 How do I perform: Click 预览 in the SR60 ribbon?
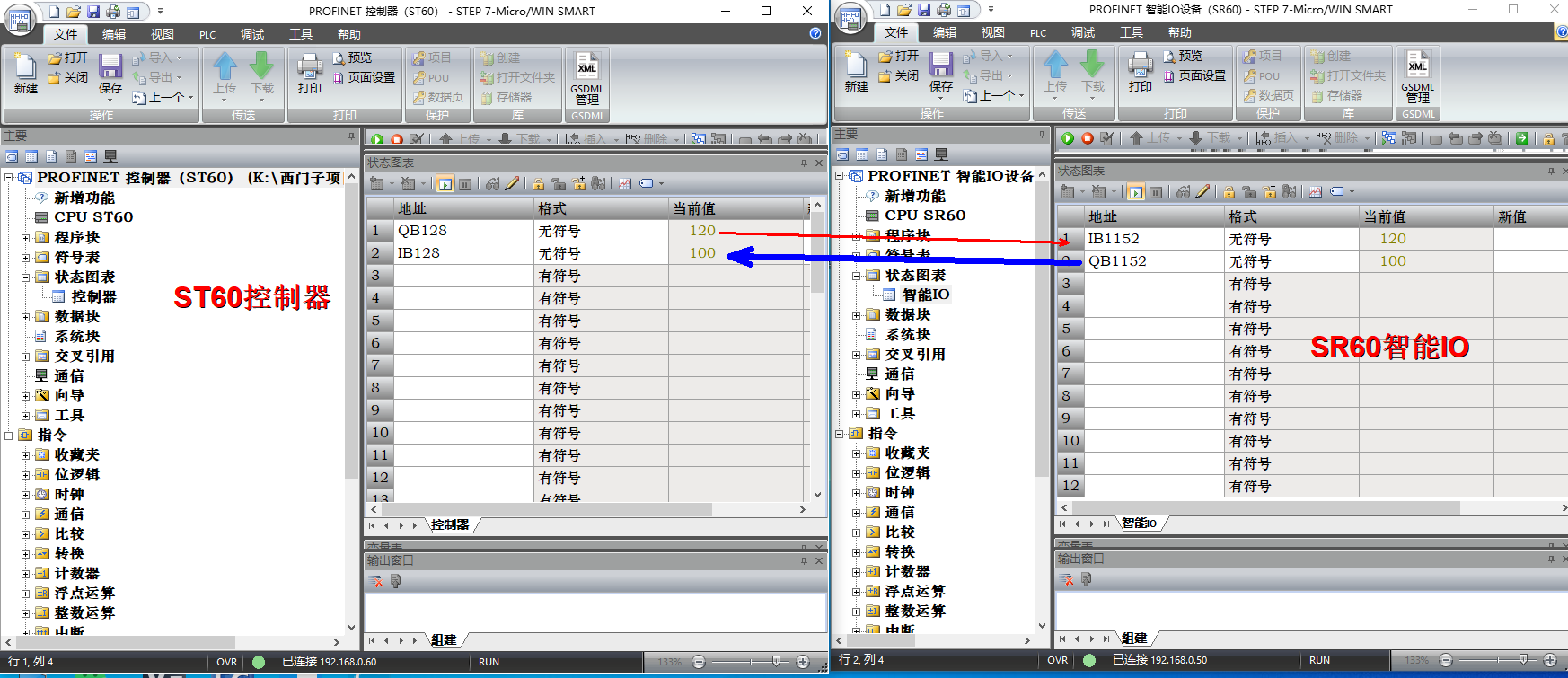pyautogui.click(x=1183, y=56)
